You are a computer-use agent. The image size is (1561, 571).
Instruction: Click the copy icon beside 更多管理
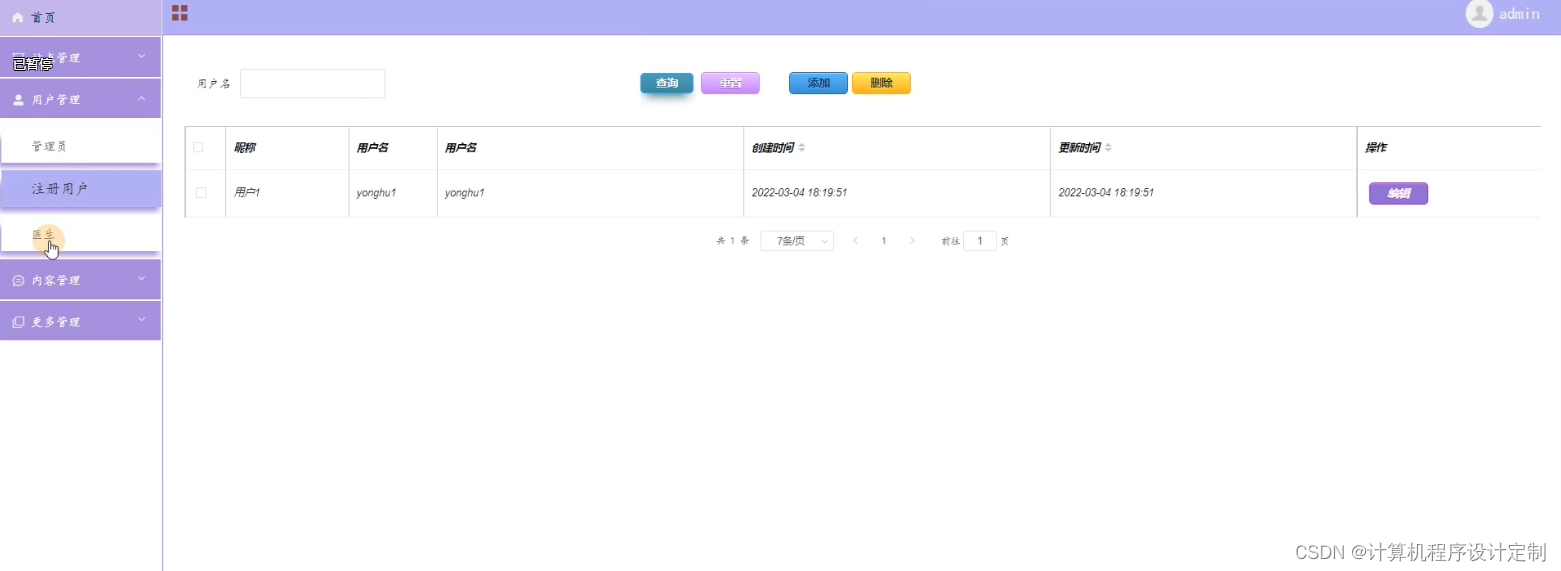(x=18, y=322)
